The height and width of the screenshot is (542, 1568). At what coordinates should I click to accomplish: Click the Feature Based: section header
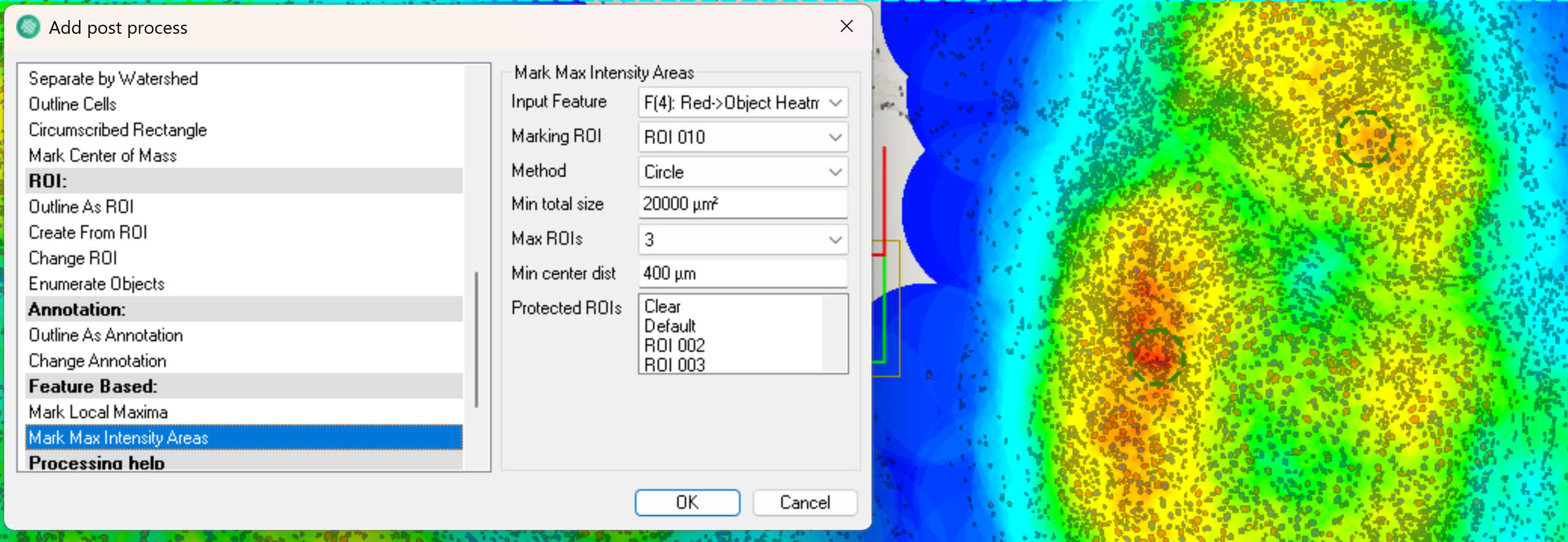tap(244, 386)
